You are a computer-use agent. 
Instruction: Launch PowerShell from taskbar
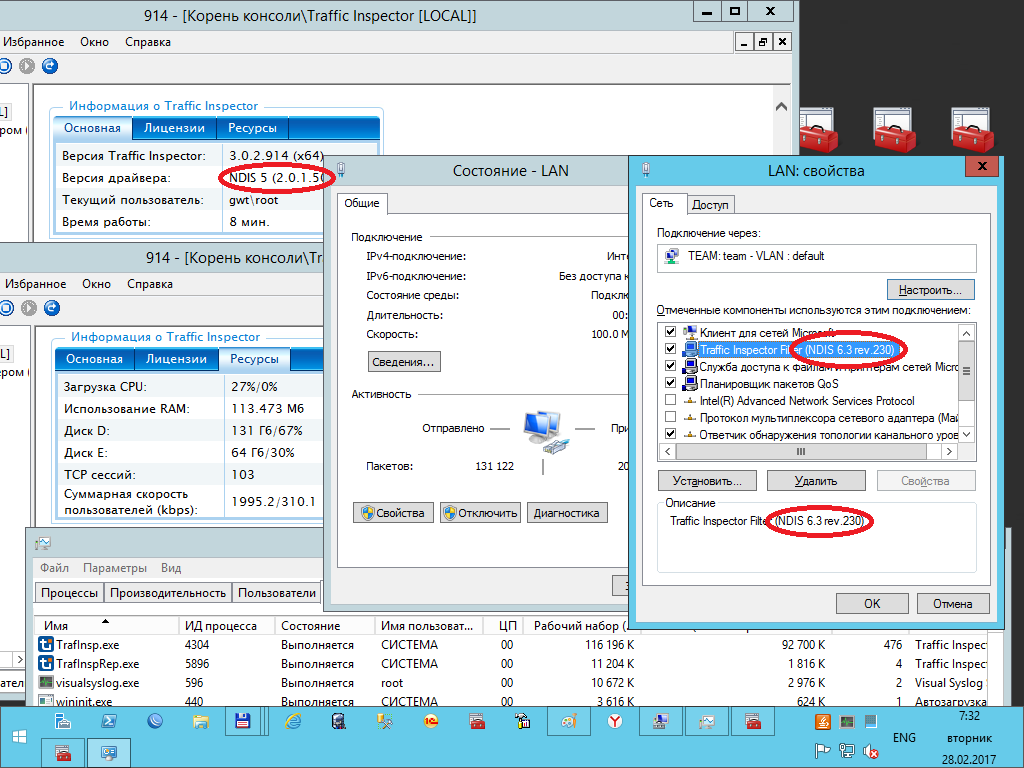(x=108, y=722)
